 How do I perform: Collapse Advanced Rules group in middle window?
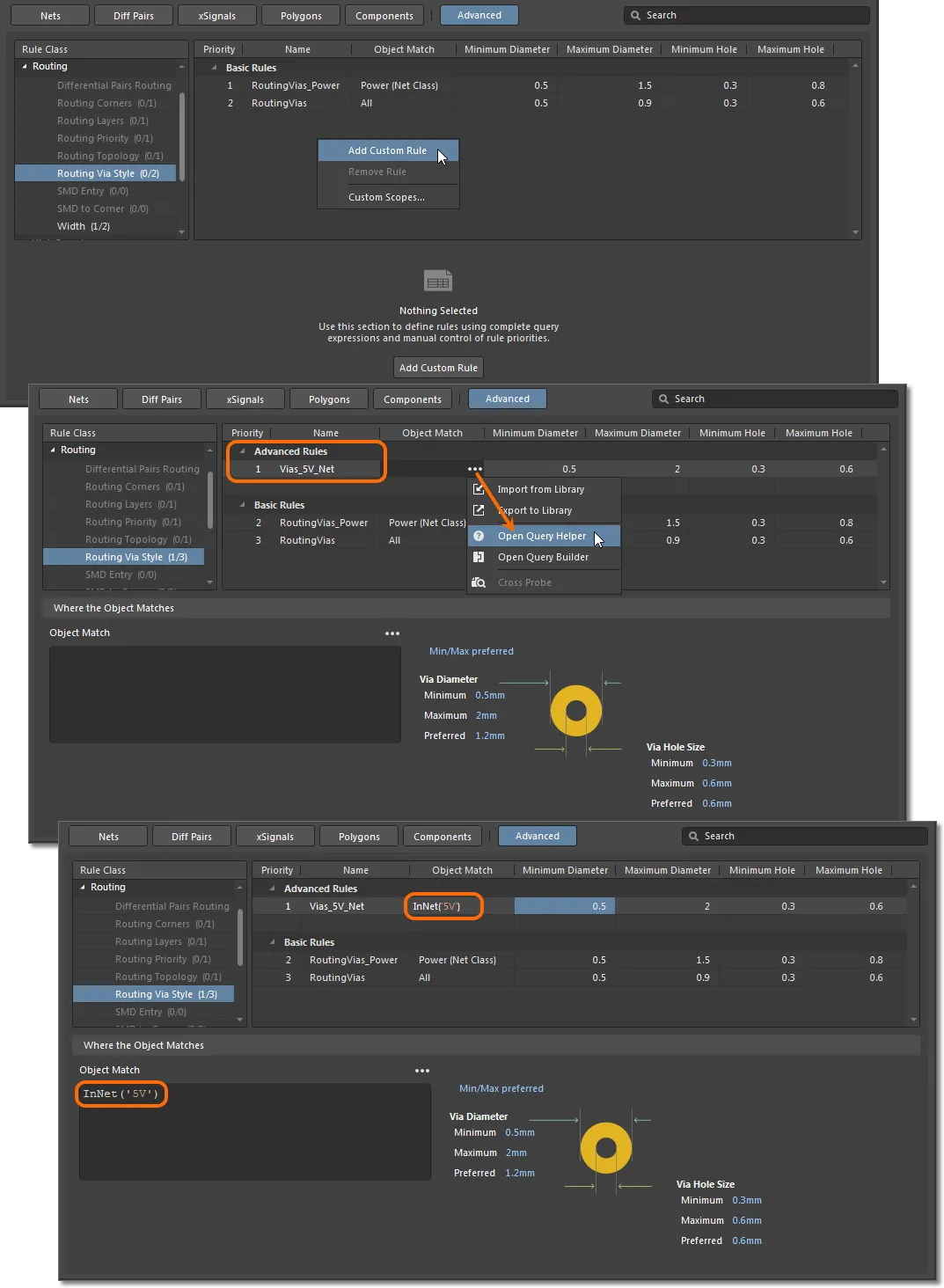(242, 451)
